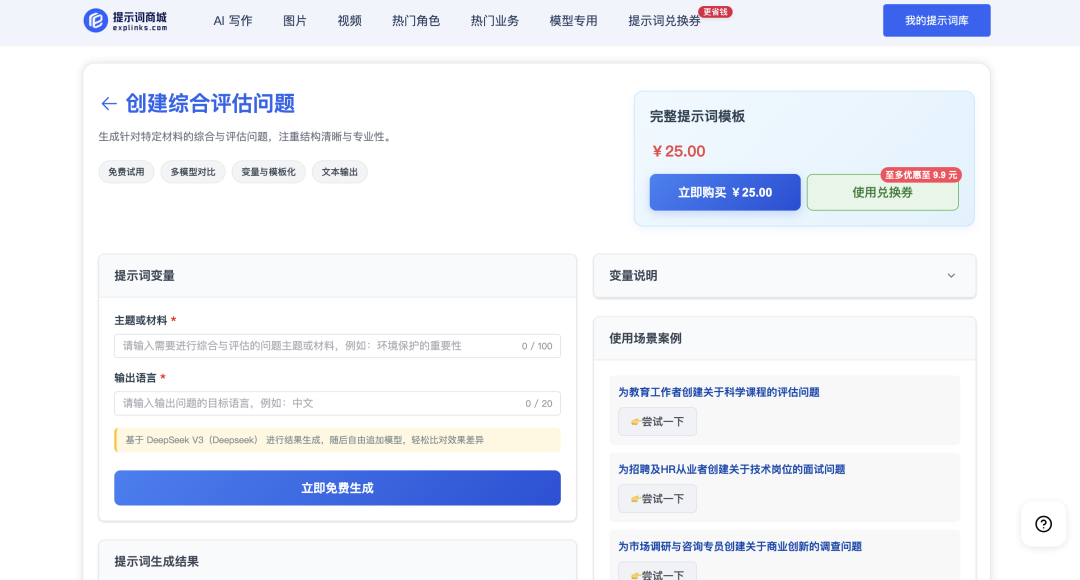Focus the 输出语言 input field
This screenshot has height=580, width=1080.
[x=338, y=403]
